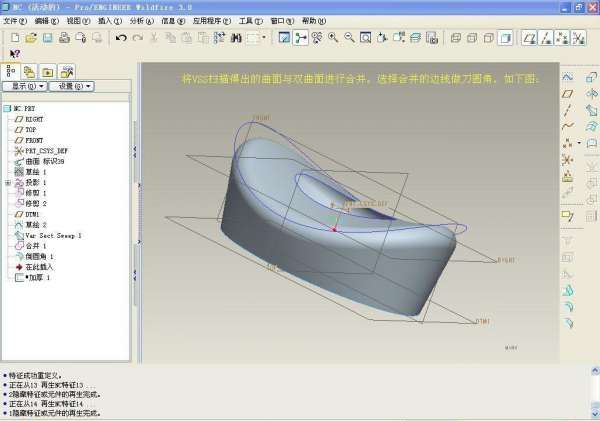Open the connections tab in navigator
The width and height of the screenshot is (600, 421).
click(x=67, y=72)
